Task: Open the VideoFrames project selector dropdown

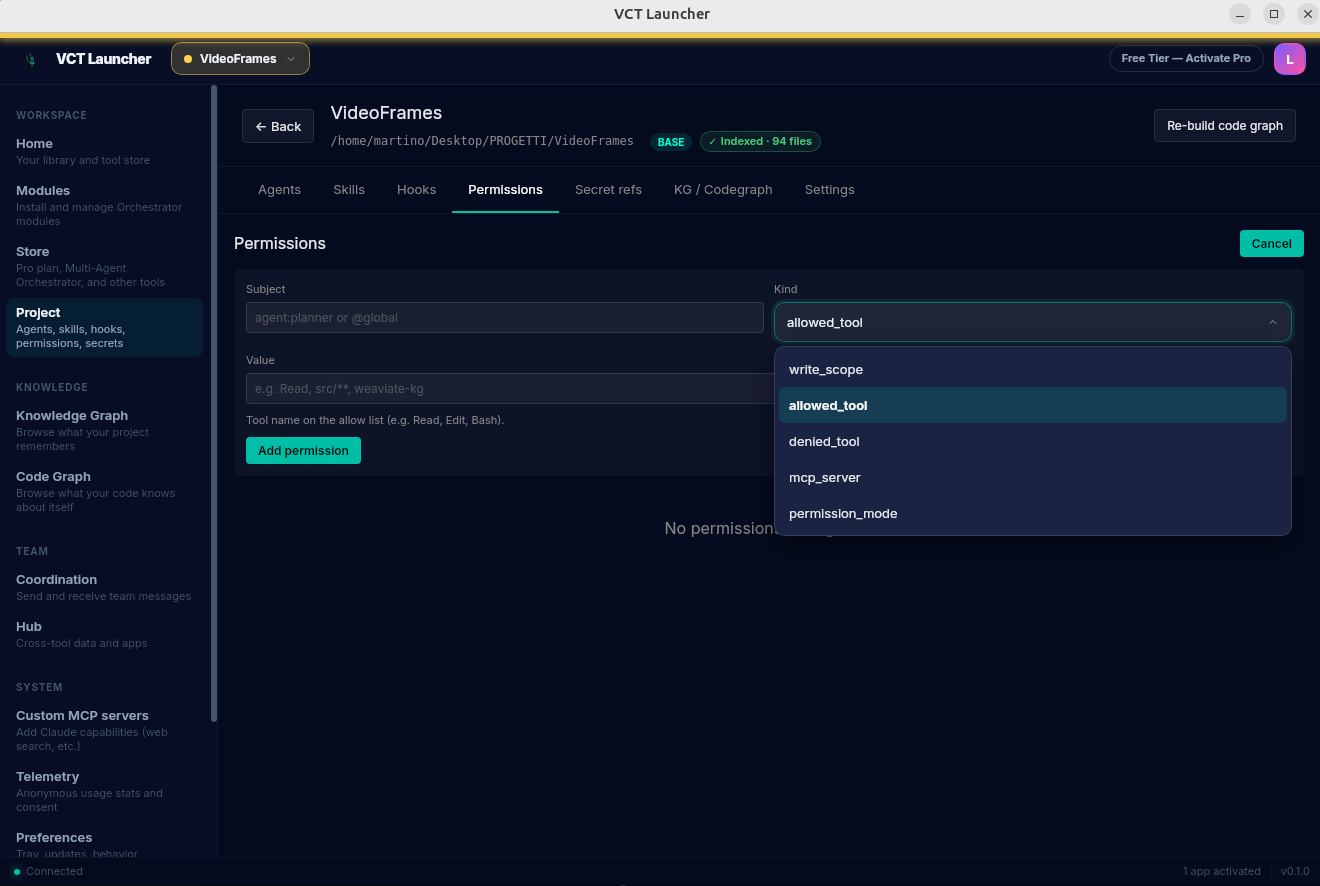Action: [x=240, y=59]
